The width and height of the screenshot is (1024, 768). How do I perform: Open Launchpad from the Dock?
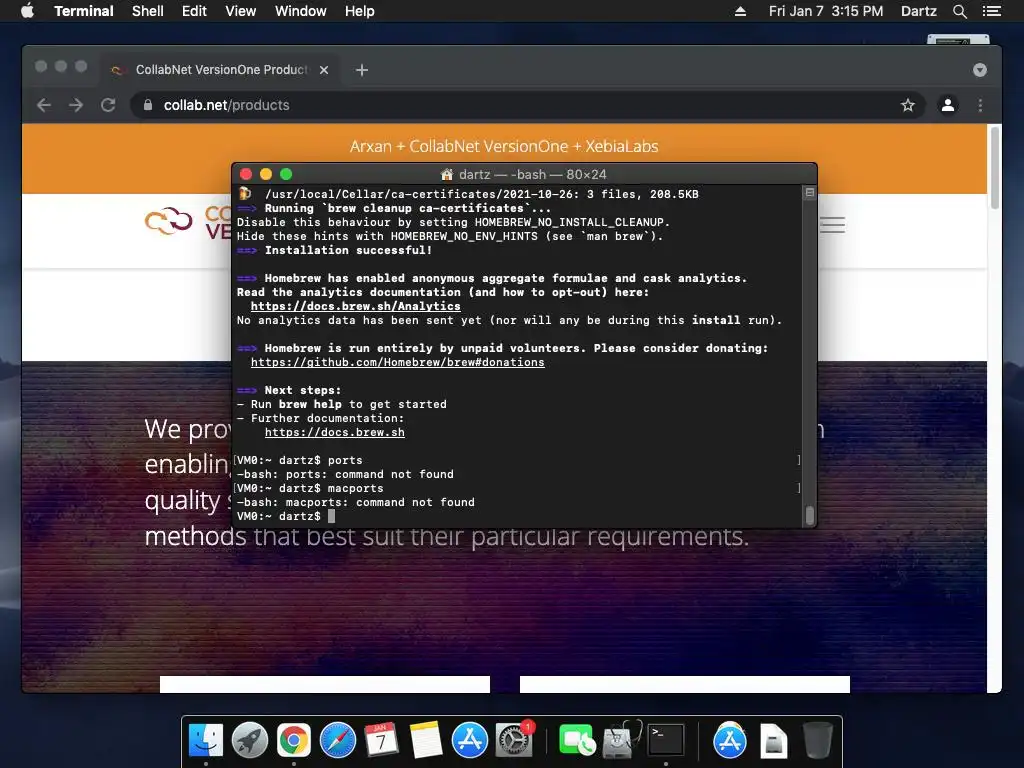(249, 741)
